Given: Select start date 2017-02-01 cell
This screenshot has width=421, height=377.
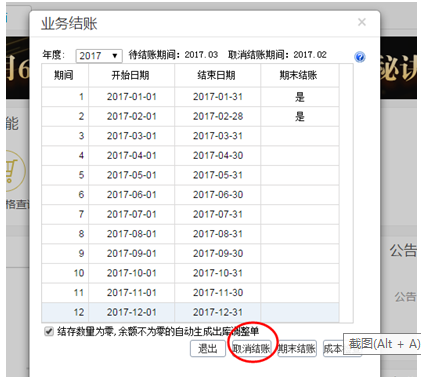Looking at the screenshot, I should [x=131, y=117].
